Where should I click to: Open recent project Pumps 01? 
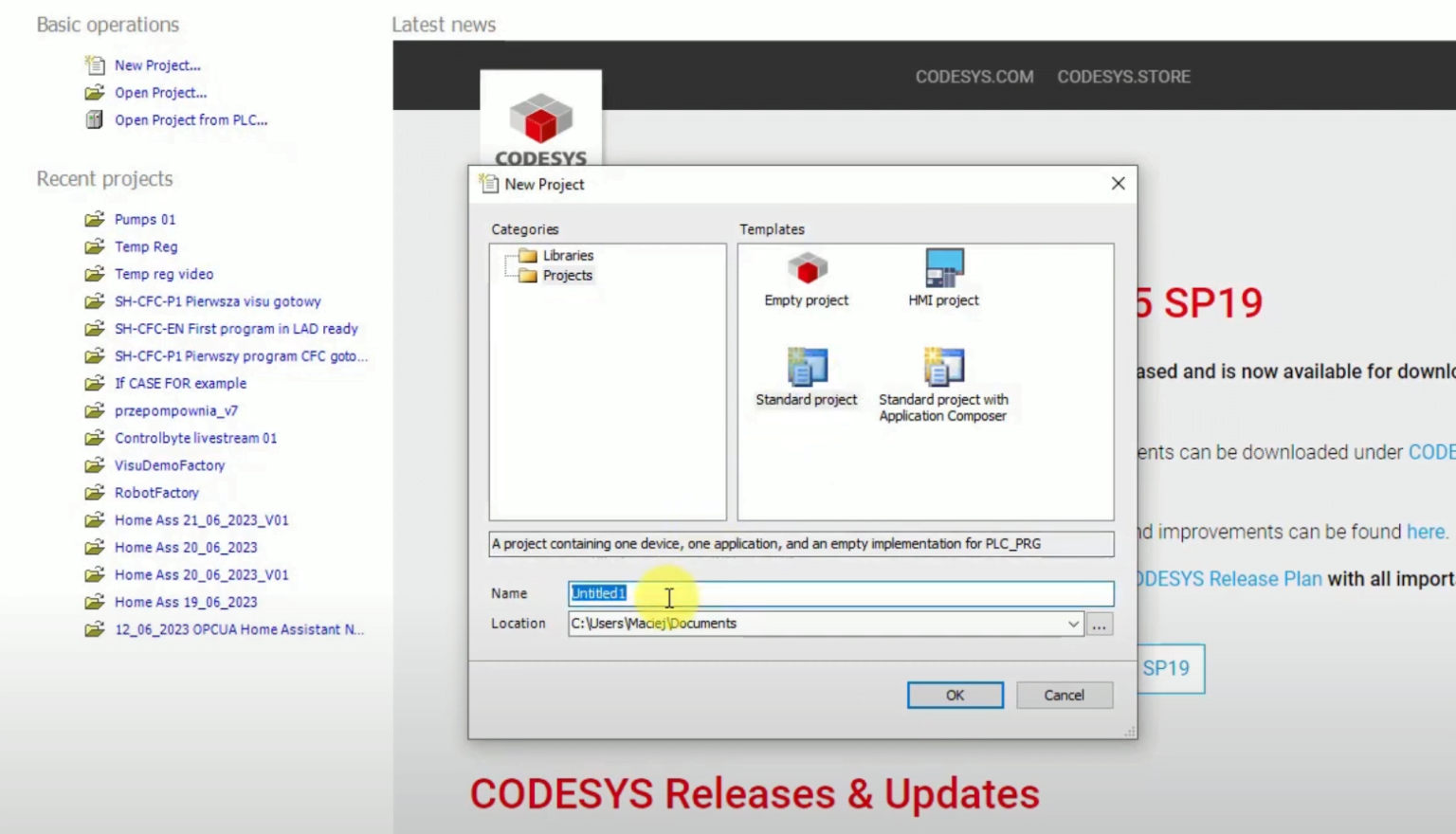tap(145, 220)
